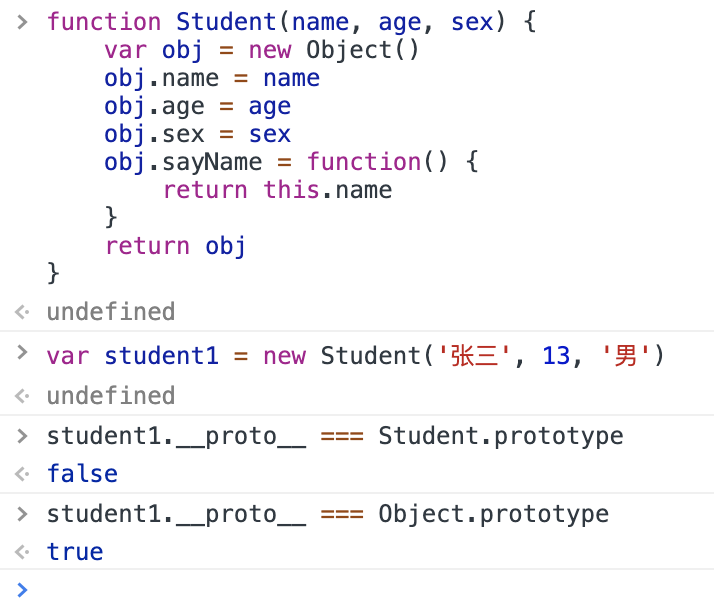Click the input chevron beside var student1
This screenshot has width=714, height=602.
click(22, 352)
